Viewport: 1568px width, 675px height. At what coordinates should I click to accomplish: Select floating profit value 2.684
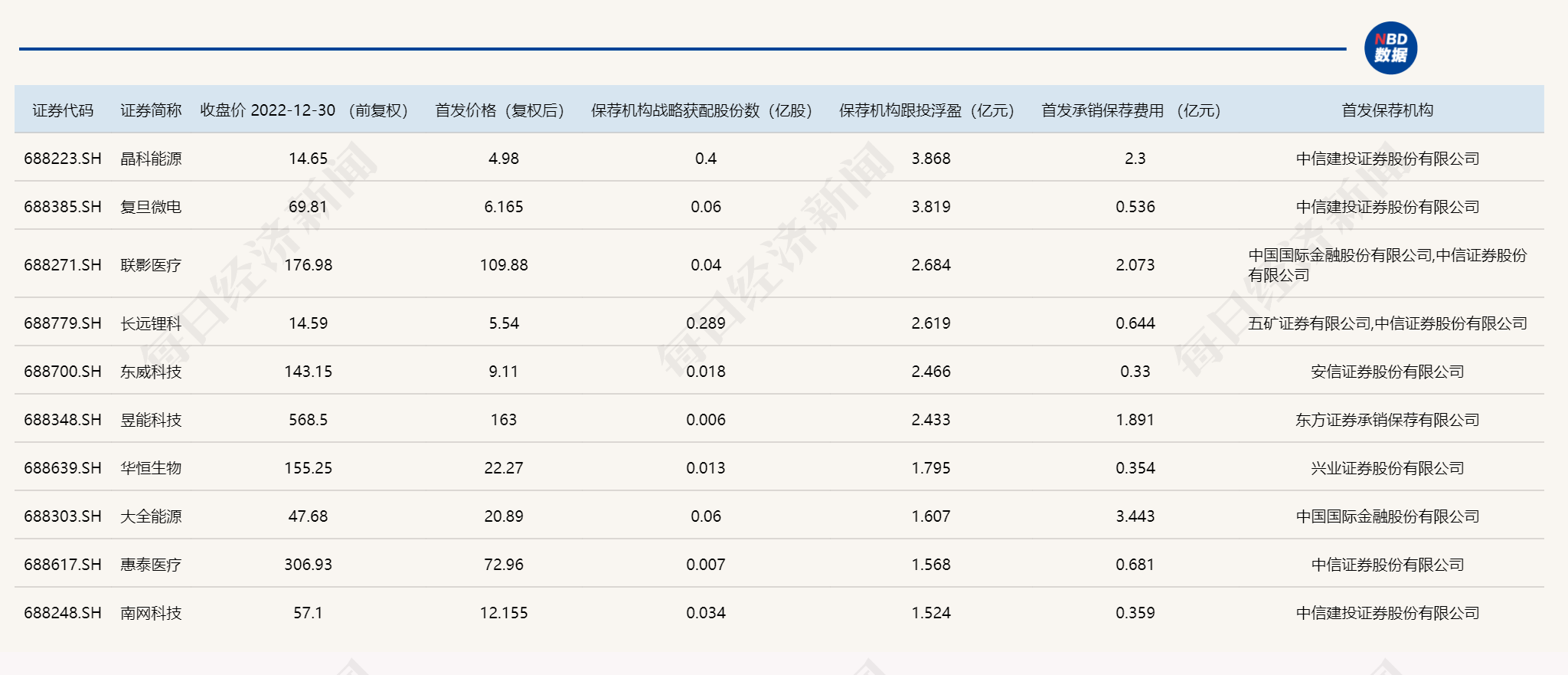[931, 265]
